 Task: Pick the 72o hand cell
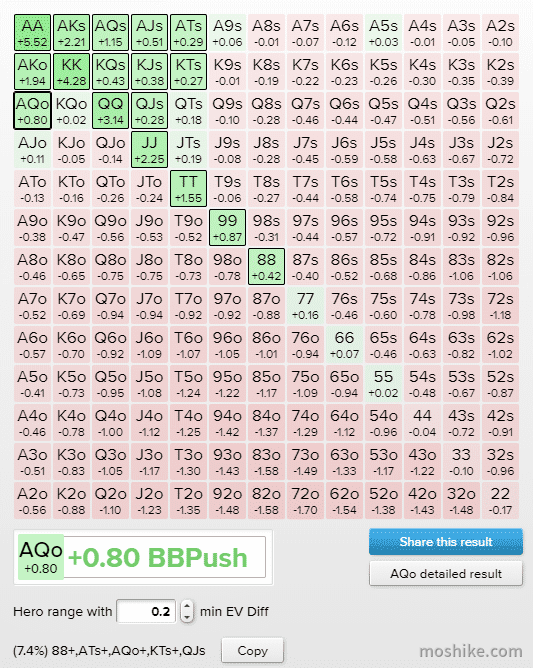tap(305, 501)
